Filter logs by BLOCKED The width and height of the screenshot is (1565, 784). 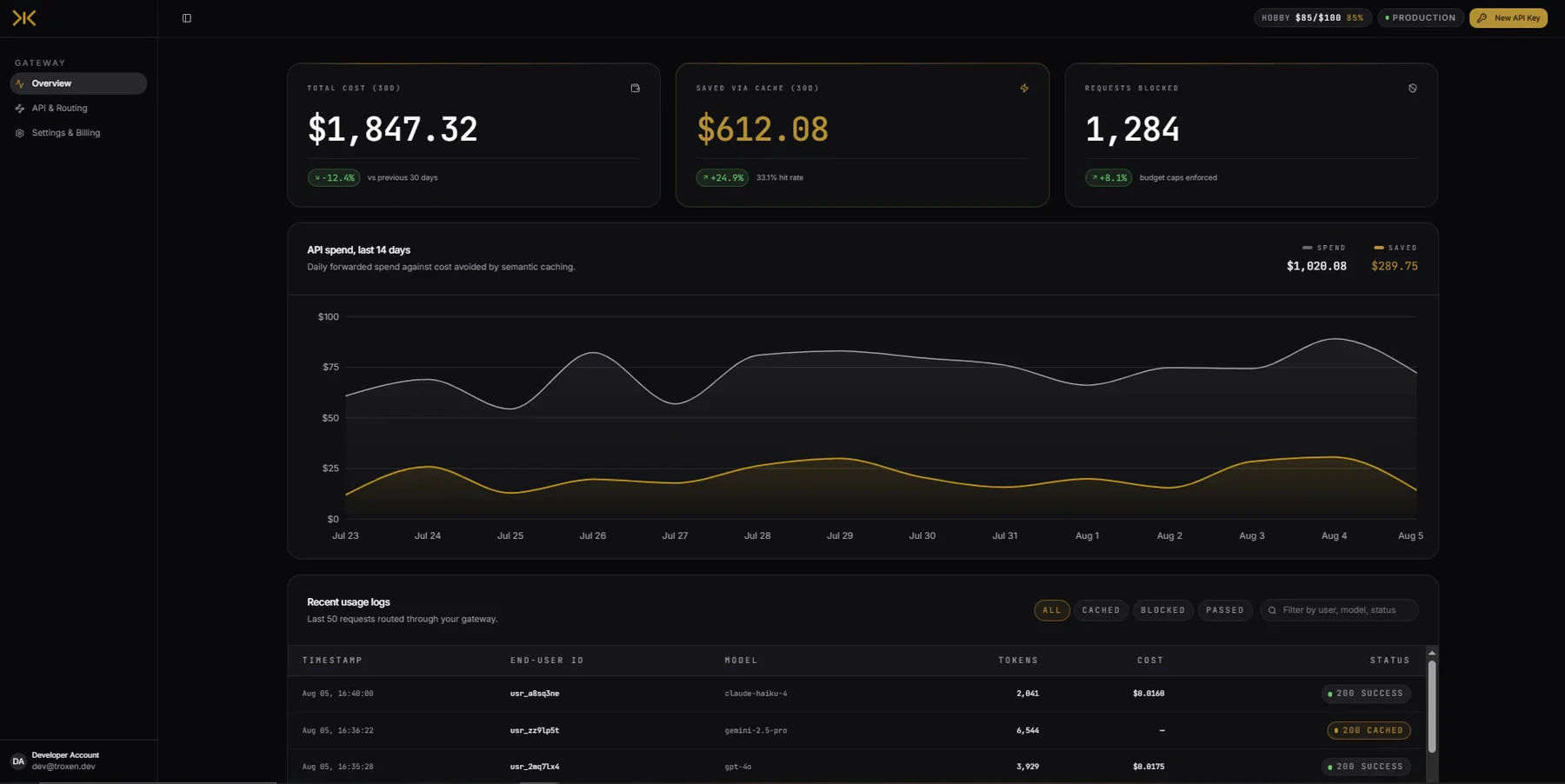[1163, 610]
